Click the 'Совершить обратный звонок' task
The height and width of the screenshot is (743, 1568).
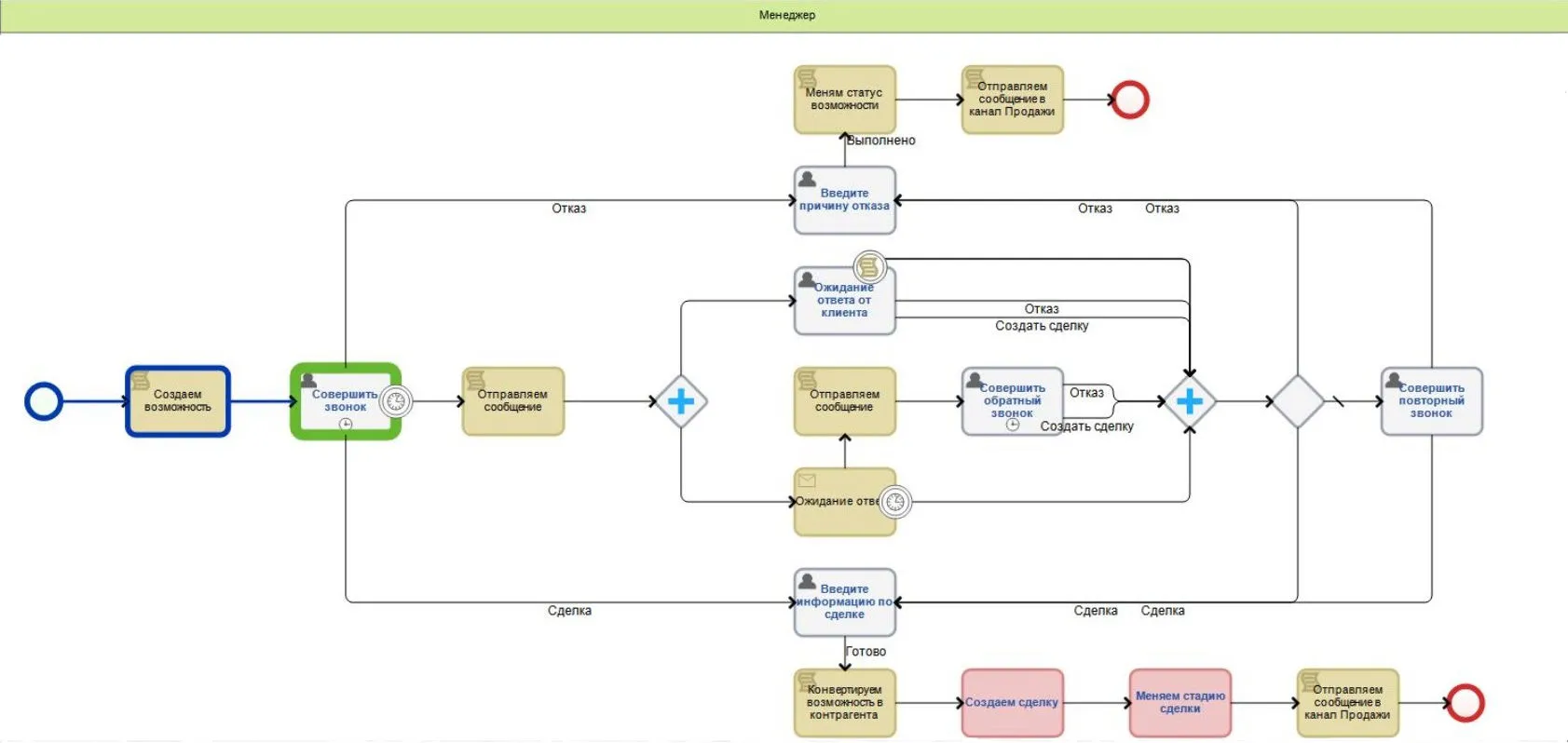point(1012,401)
